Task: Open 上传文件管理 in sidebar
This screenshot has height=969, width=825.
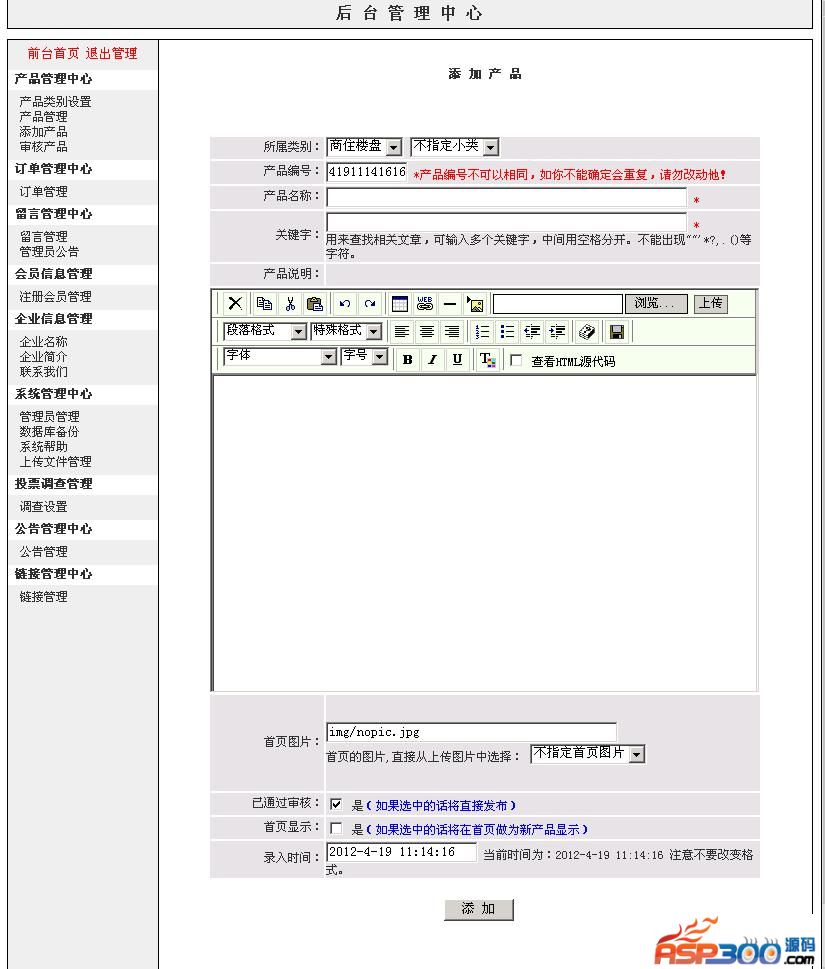Action: [55, 462]
